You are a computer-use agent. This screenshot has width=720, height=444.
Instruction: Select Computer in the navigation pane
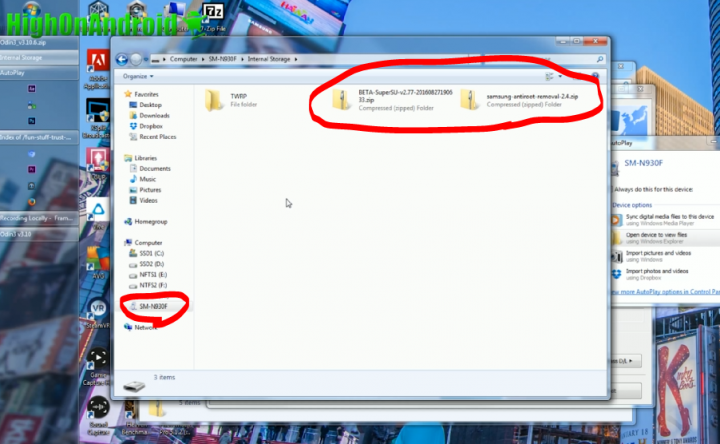point(143,242)
